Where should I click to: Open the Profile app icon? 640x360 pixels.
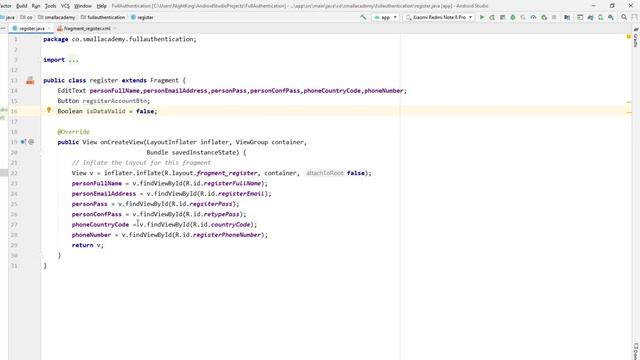point(533,17)
